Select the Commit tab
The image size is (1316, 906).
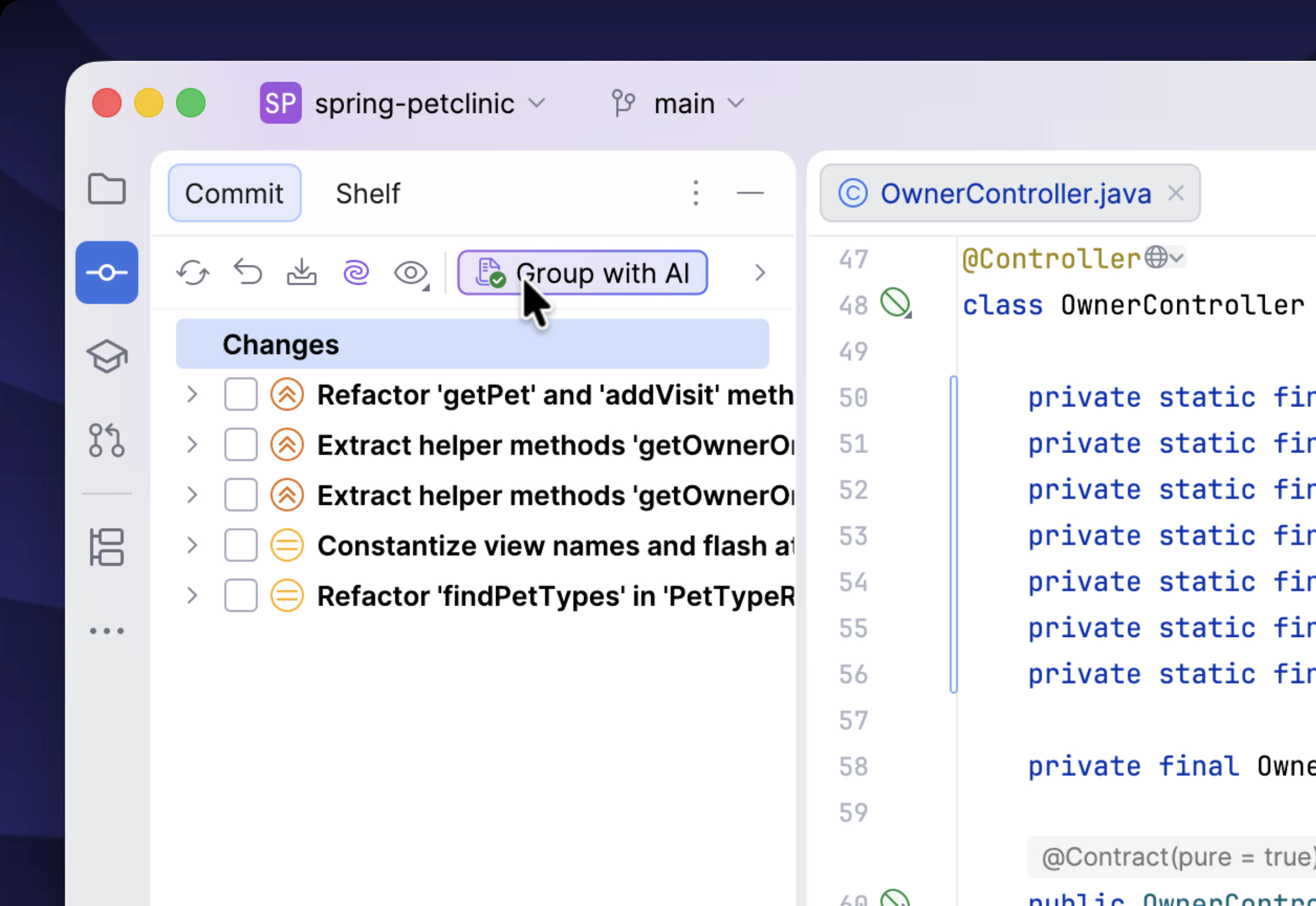234,193
